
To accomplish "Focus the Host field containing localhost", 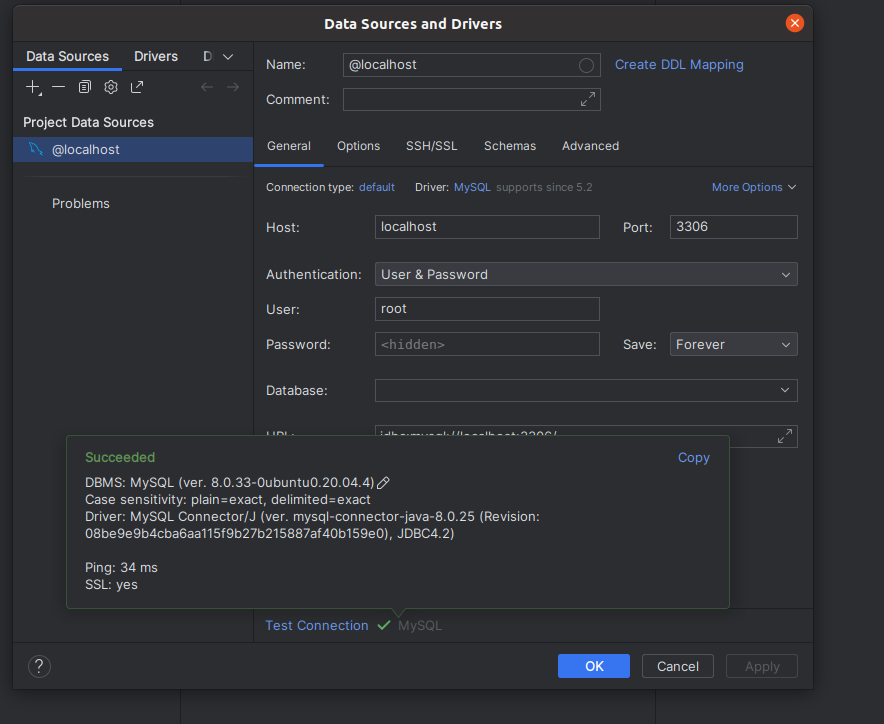I will [x=487, y=227].
